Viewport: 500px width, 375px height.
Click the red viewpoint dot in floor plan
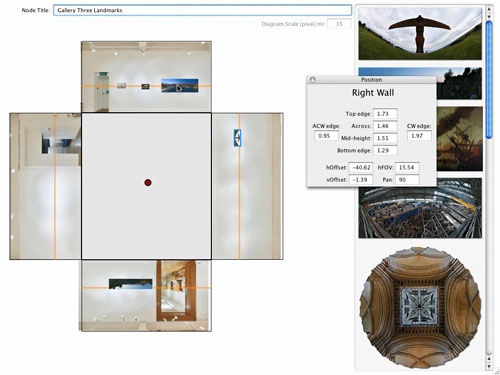(x=148, y=182)
